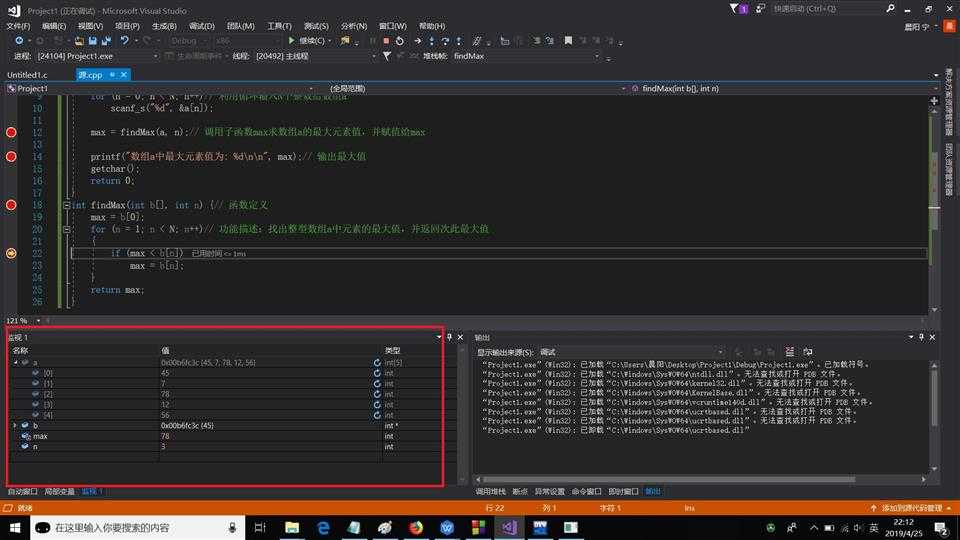Open the 文件(F) menu
The image size is (960, 540).
pos(18,26)
